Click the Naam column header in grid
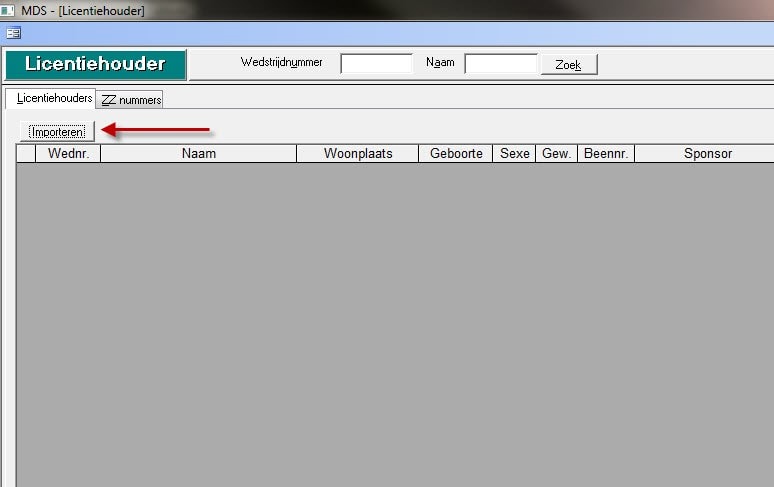Screen dimensions: 774x487 [x=198, y=154]
